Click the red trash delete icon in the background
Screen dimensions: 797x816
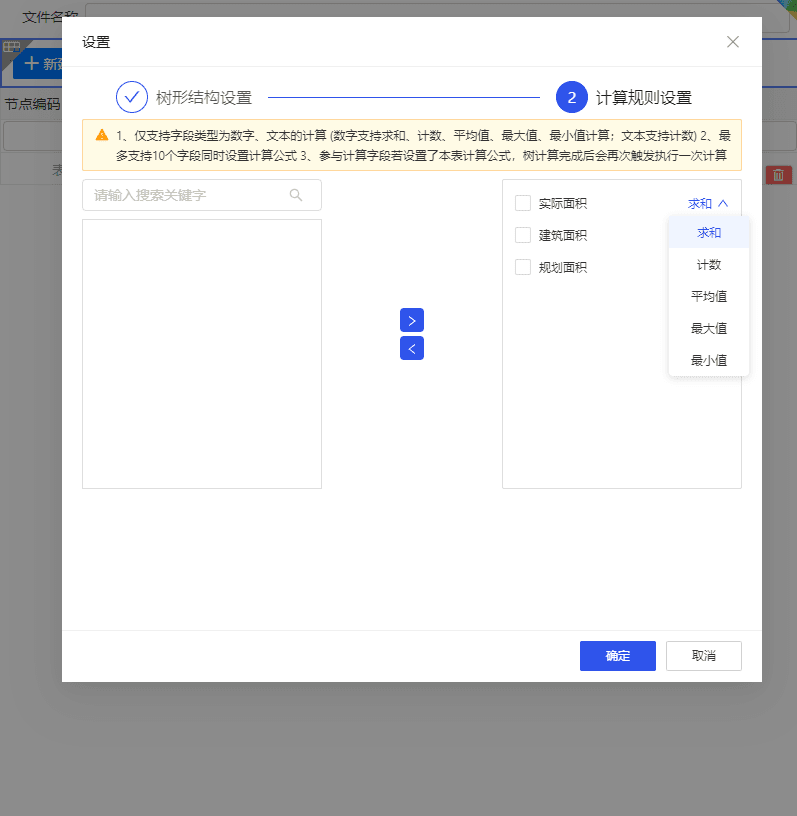(778, 175)
